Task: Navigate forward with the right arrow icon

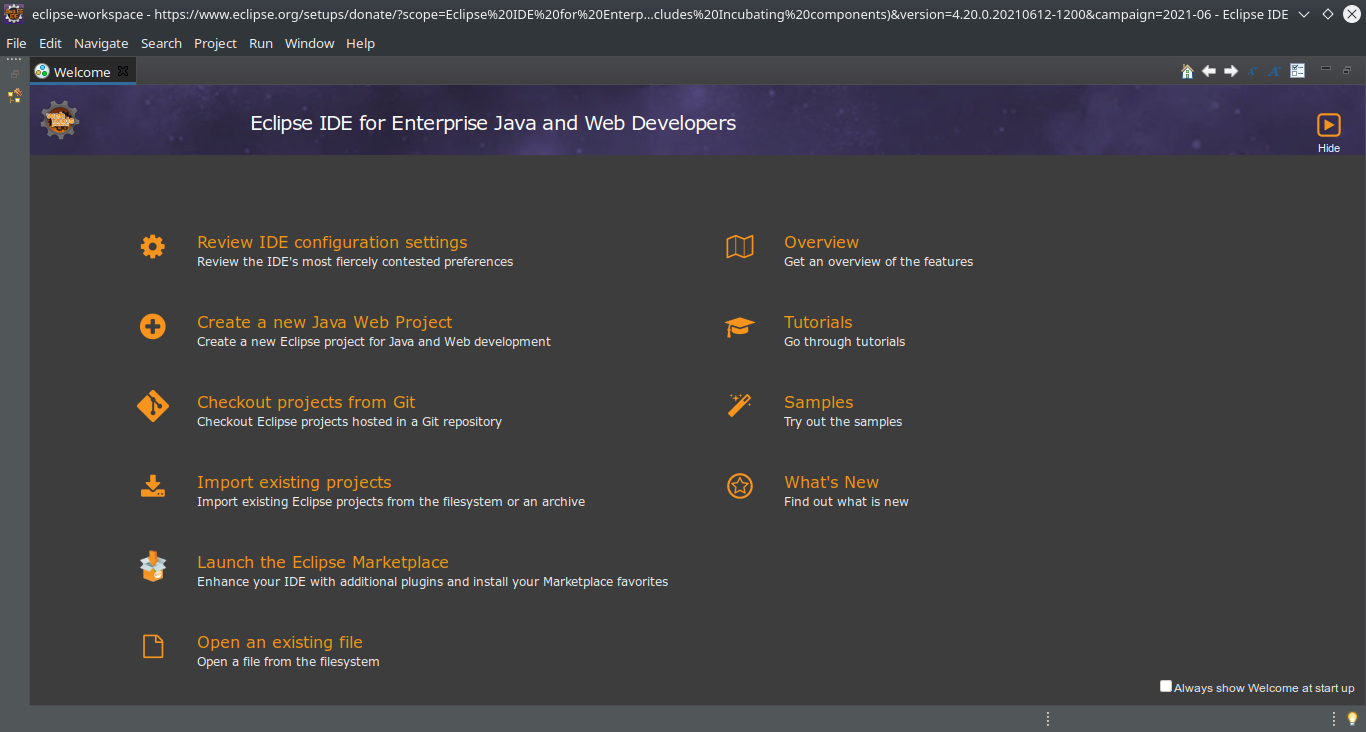Action: coord(1231,71)
